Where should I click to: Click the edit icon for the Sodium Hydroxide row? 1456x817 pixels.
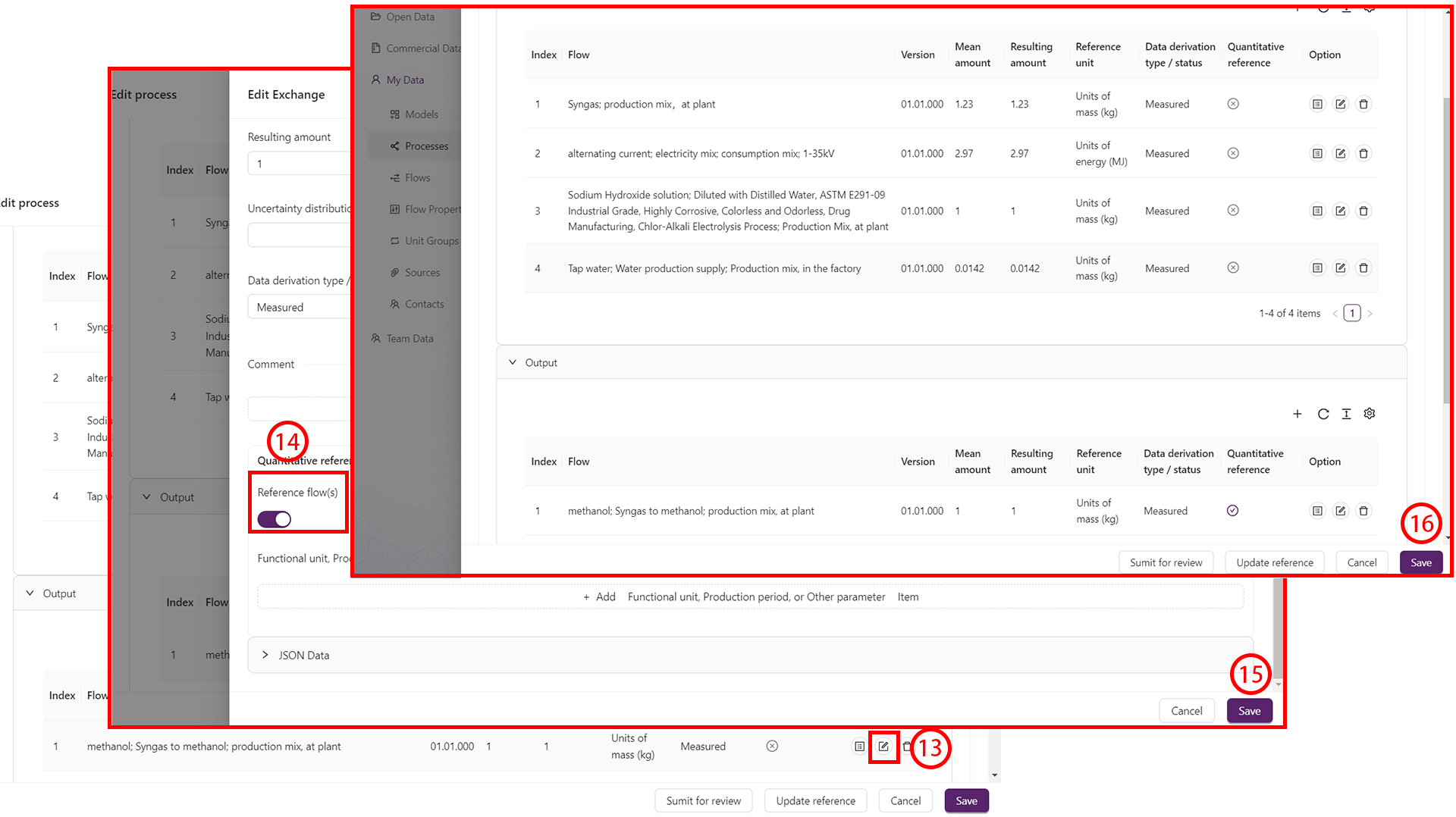coord(1340,211)
